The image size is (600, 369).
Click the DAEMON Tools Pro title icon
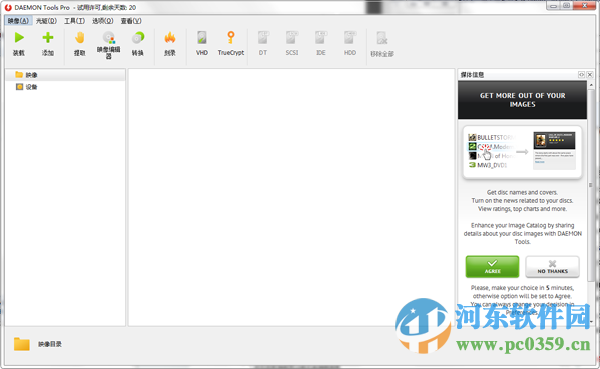tap(8, 7)
